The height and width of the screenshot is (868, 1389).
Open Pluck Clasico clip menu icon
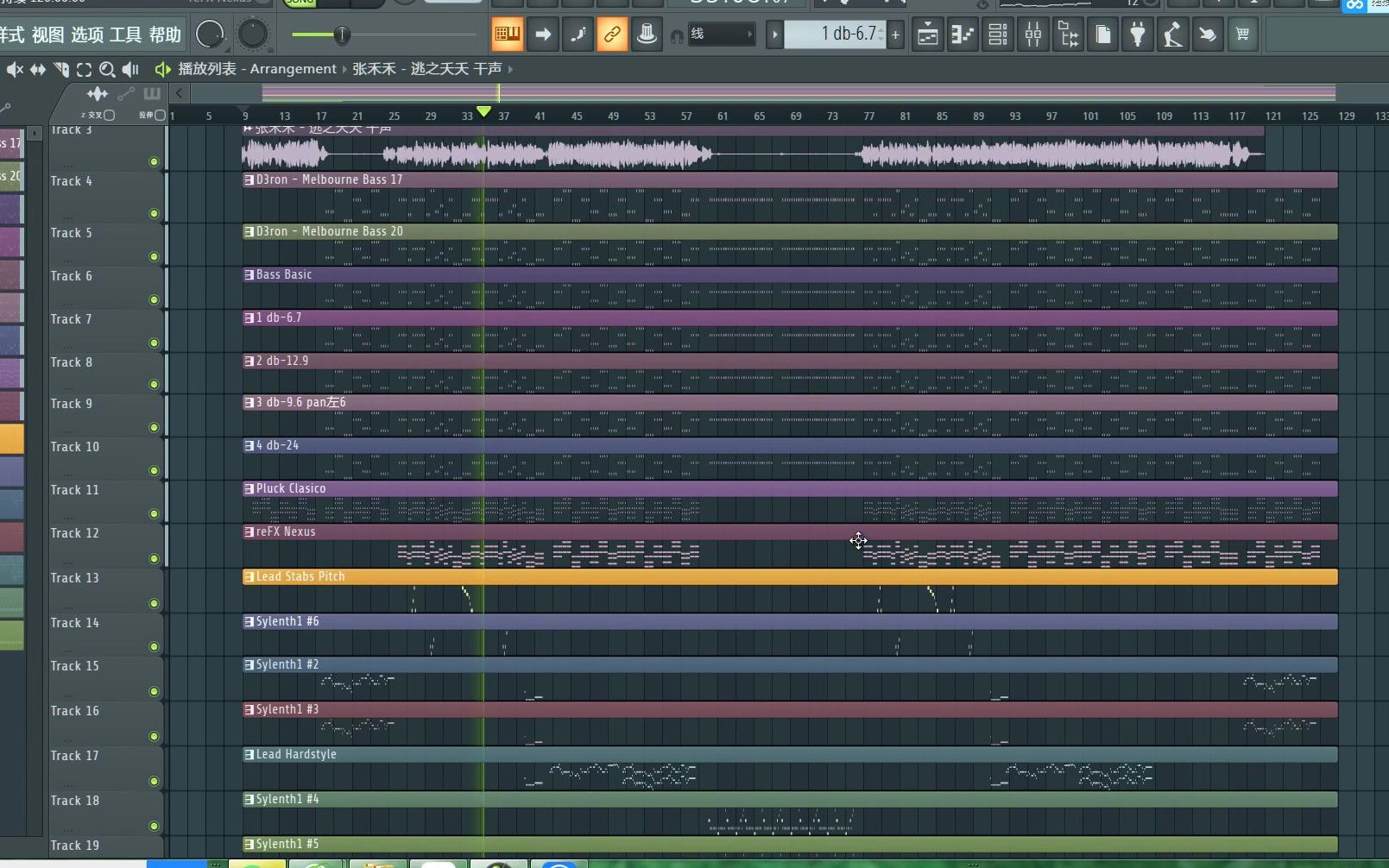(x=249, y=489)
